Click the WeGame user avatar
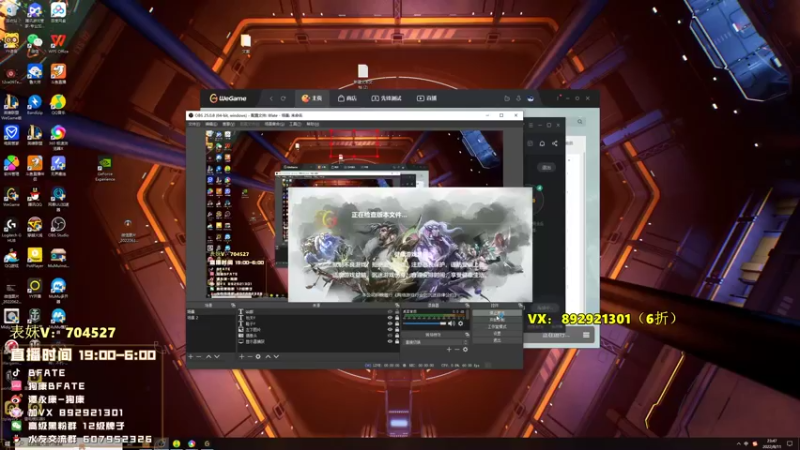The height and width of the screenshot is (450, 800). (x=531, y=98)
